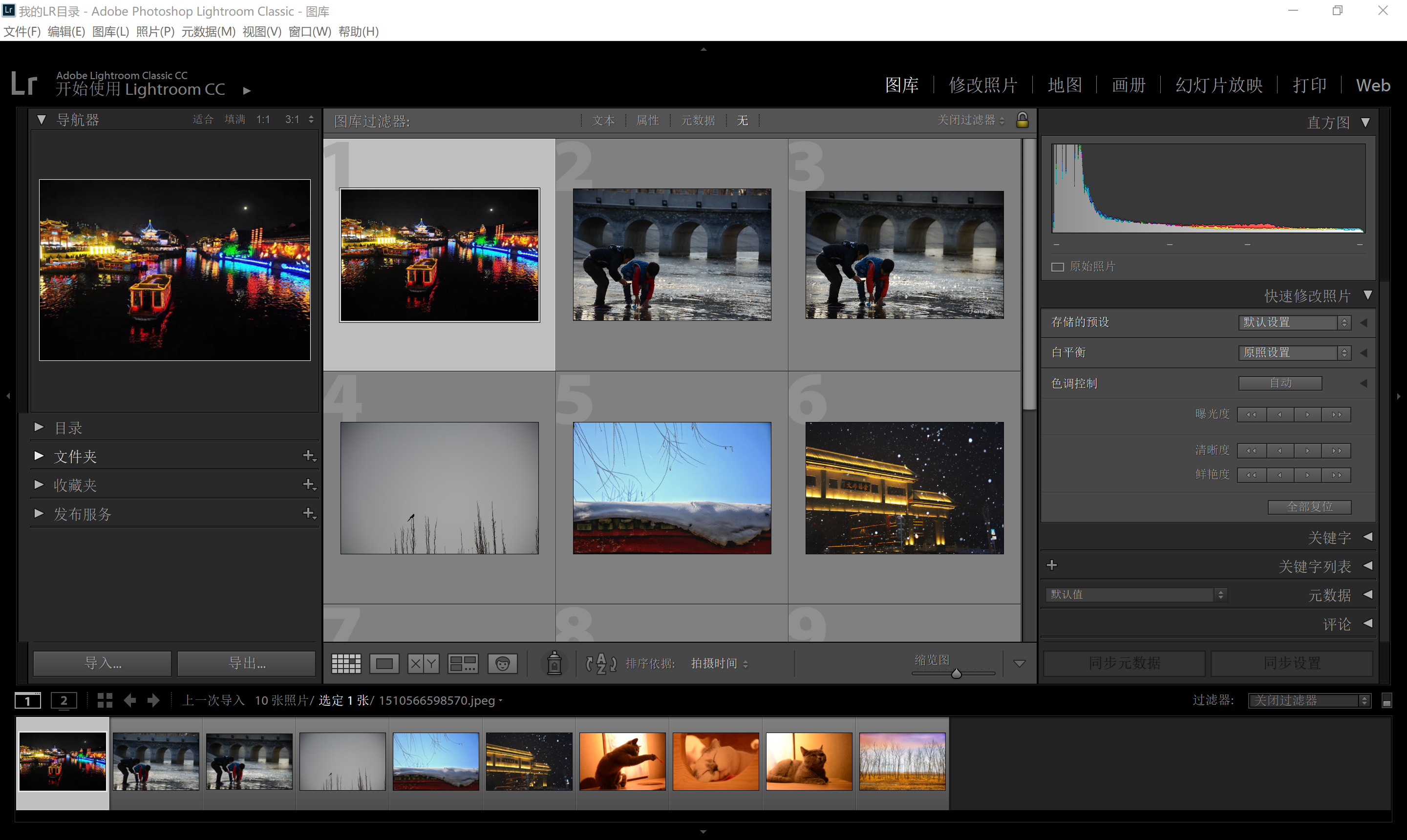This screenshot has height=840, width=1407.
Task: Toggle main window display button 1
Action: [x=28, y=701]
